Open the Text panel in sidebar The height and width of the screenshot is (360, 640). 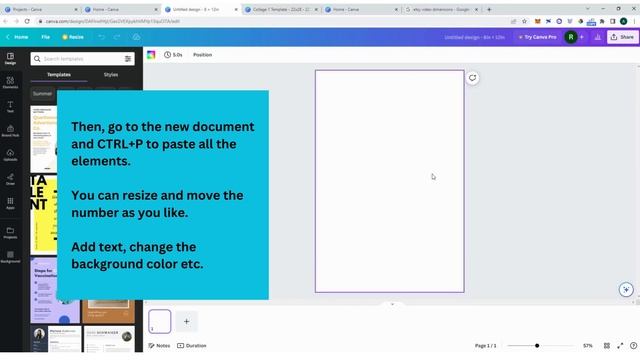click(x=10, y=107)
